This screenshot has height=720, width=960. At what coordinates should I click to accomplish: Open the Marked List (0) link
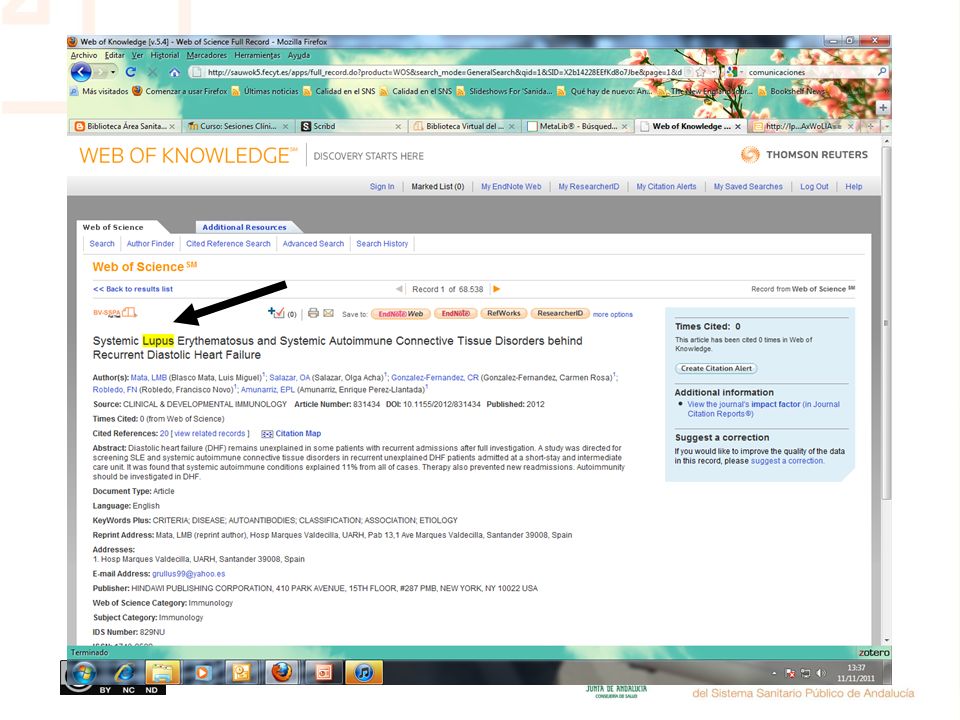pos(438,187)
